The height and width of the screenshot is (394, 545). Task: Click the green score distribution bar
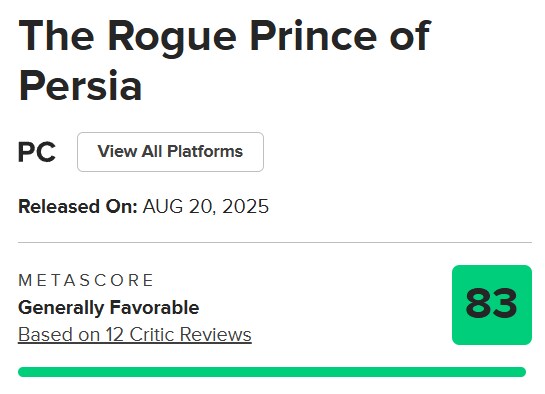(x=272, y=372)
